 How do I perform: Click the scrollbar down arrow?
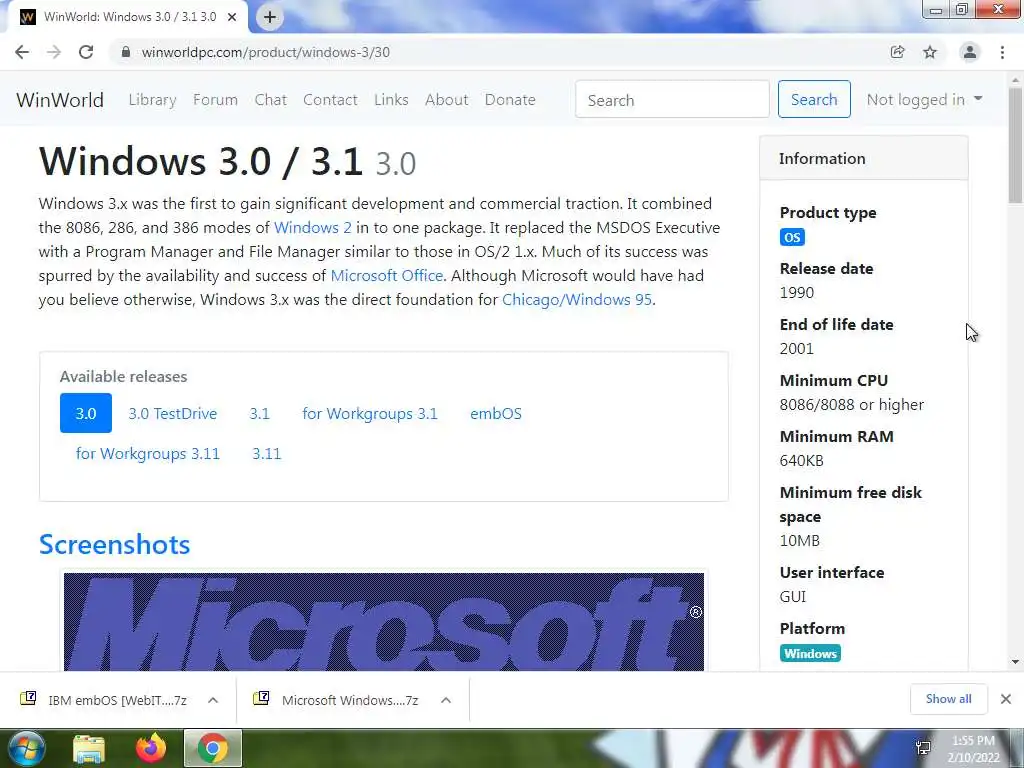[1015, 662]
